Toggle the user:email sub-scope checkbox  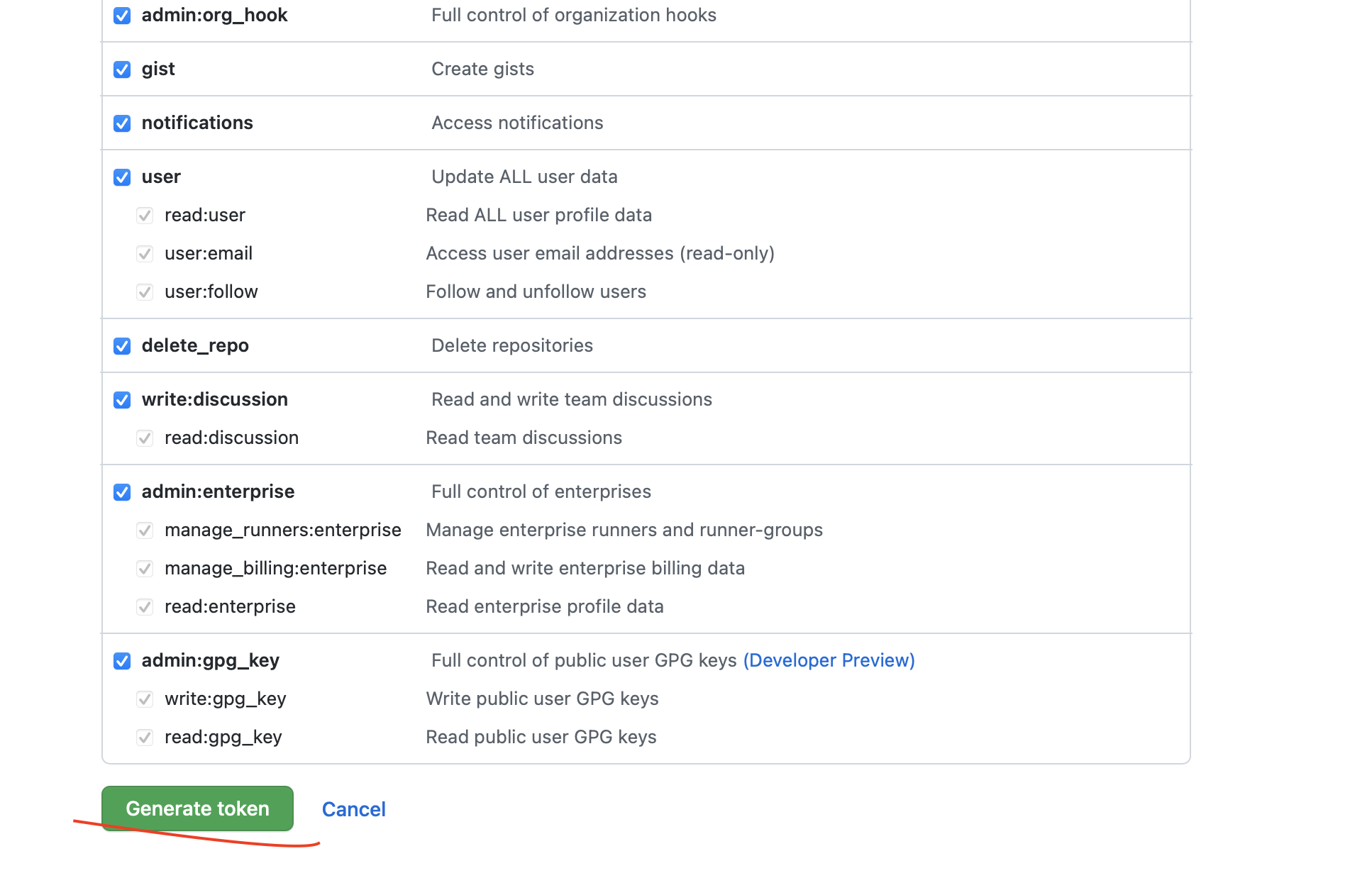pos(145,254)
